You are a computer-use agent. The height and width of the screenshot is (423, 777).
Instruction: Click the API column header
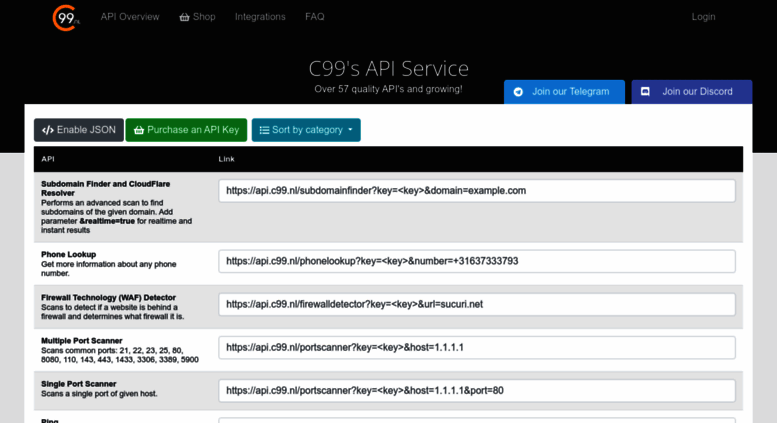tap(48, 159)
